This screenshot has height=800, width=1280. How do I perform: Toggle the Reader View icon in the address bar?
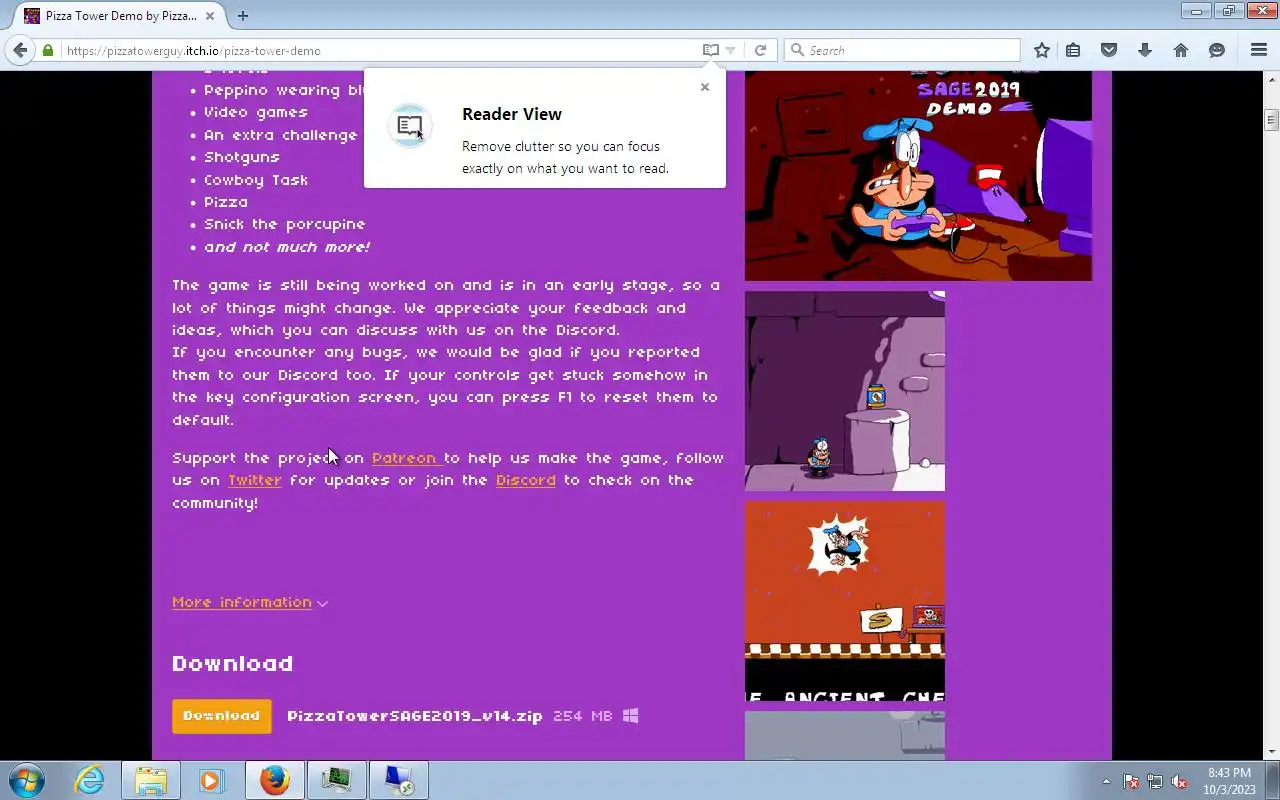[710, 50]
